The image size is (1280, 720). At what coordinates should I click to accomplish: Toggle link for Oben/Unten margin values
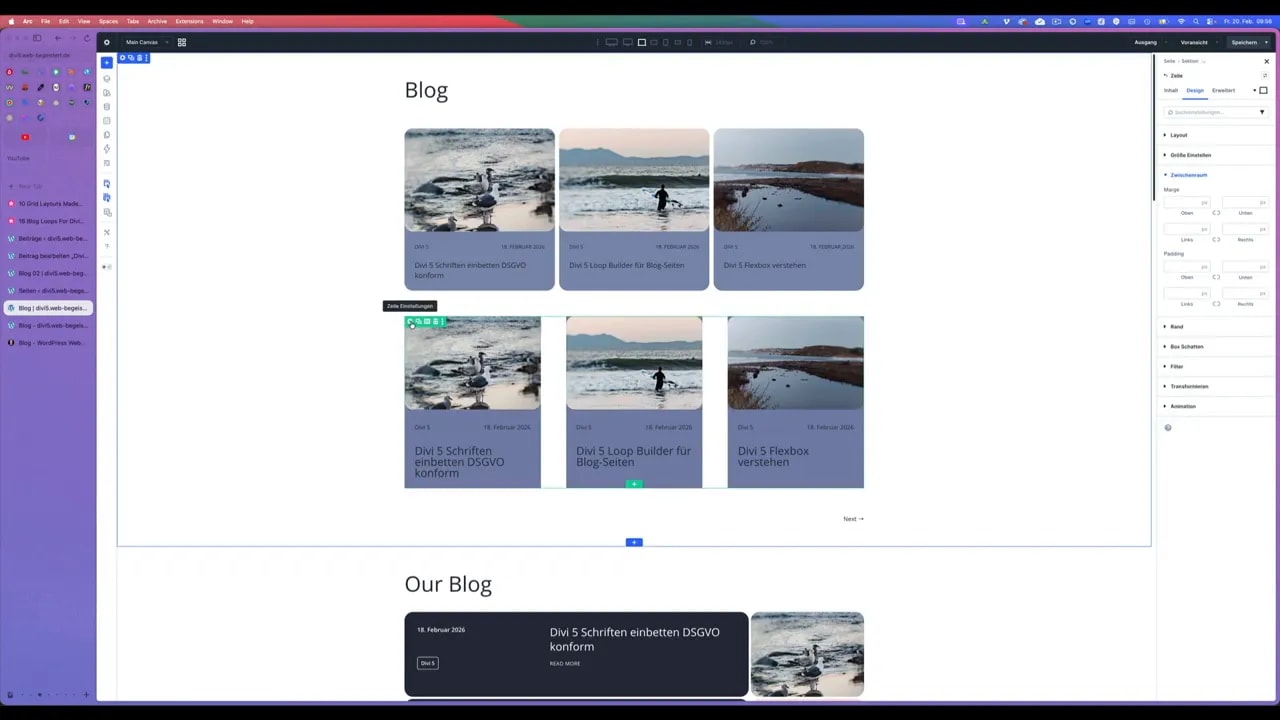[1216, 213]
